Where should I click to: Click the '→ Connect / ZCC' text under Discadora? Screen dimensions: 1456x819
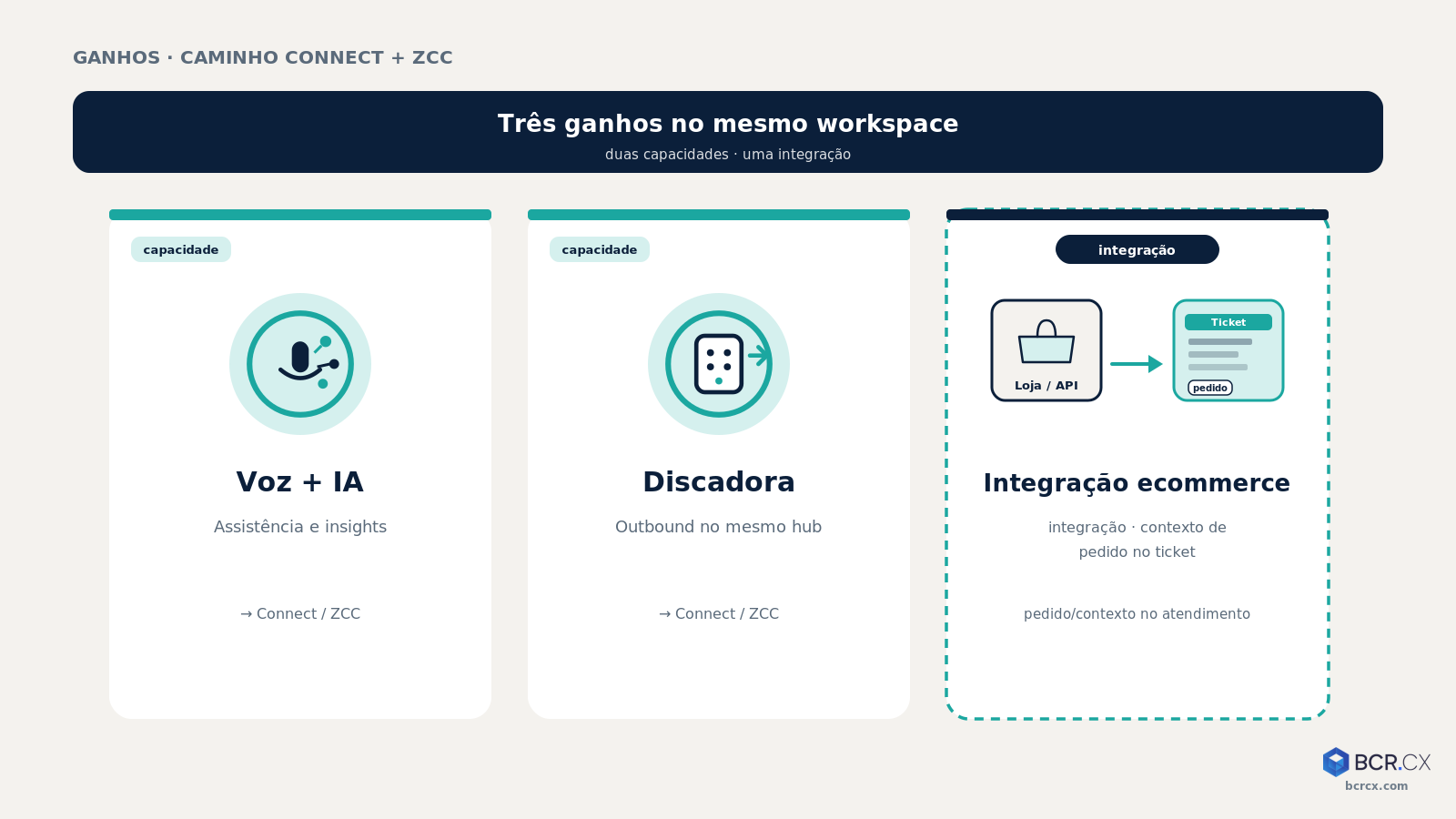click(x=719, y=613)
